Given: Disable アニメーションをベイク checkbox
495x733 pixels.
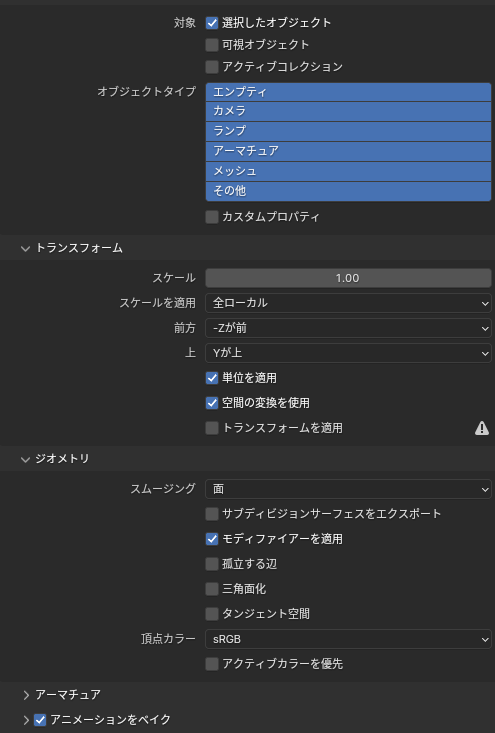Looking at the screenshot, I should pos(40,720).
